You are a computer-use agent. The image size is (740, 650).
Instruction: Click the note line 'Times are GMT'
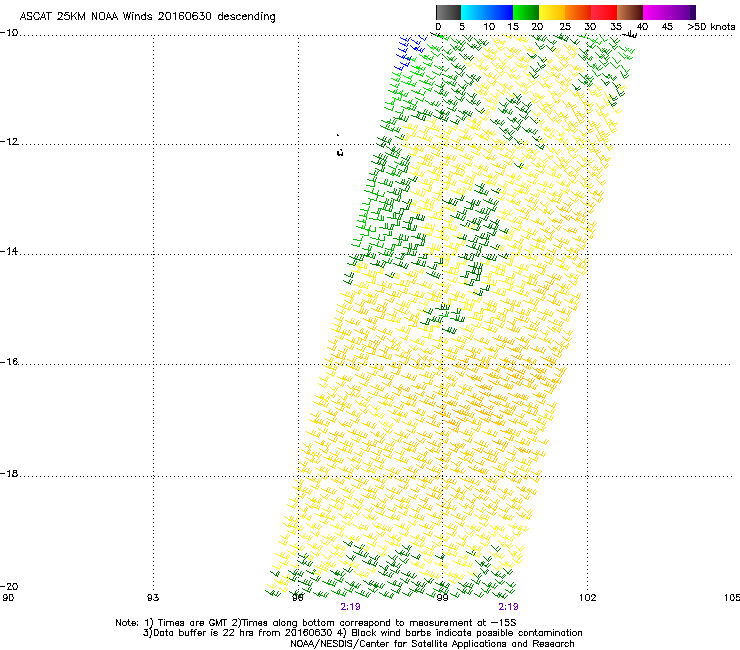[x=191, y=623]
